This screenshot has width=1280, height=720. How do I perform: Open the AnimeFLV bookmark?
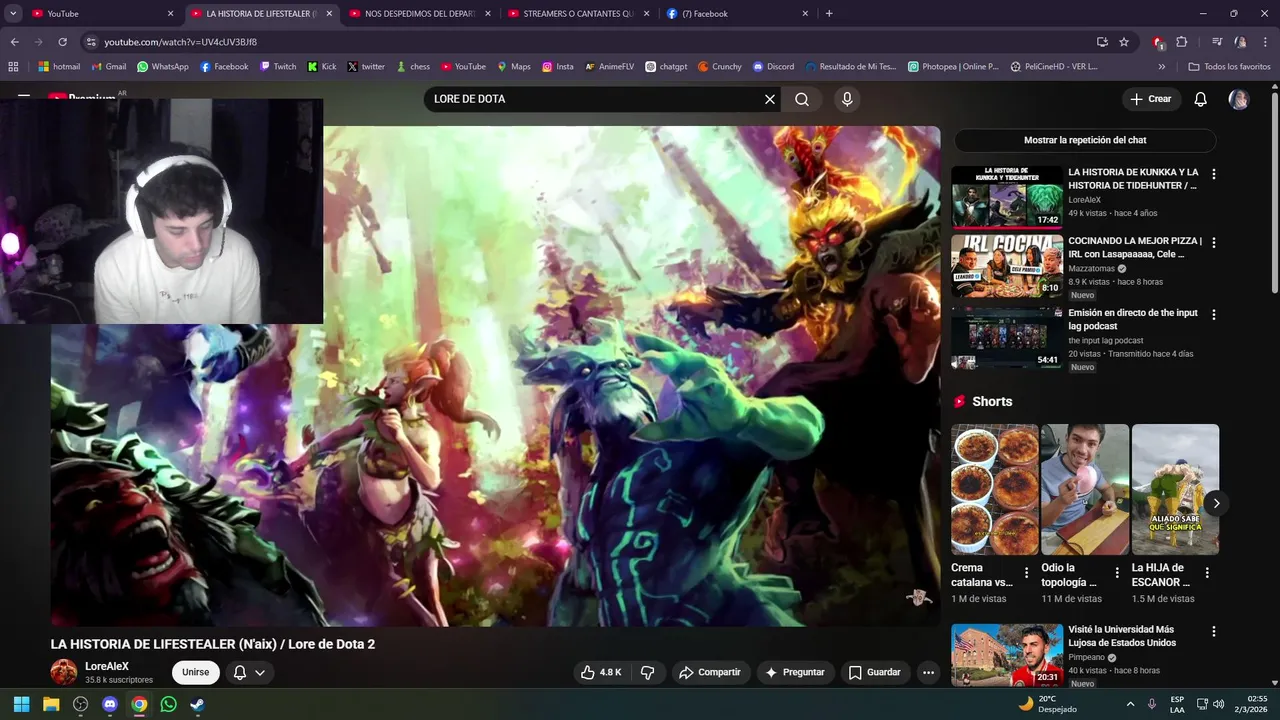tap(610, 67)
